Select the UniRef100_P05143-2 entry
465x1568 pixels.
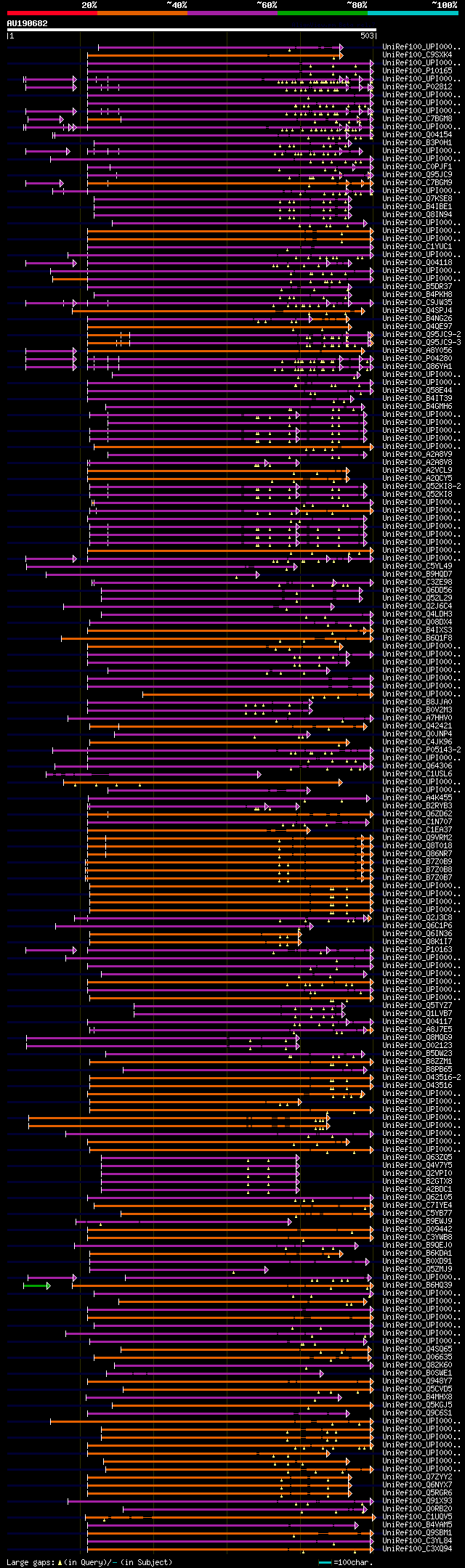421,750
